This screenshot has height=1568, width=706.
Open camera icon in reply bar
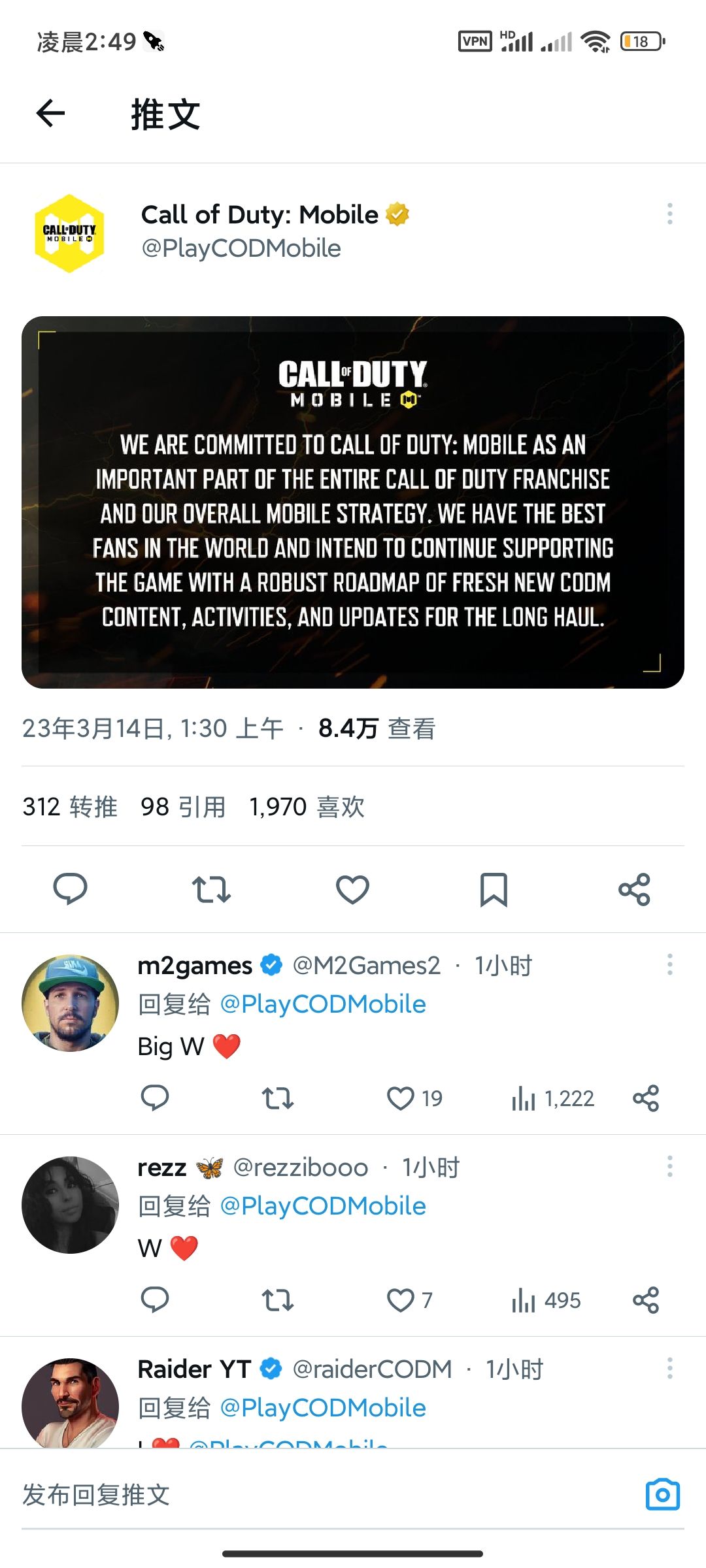[663, 1494]
